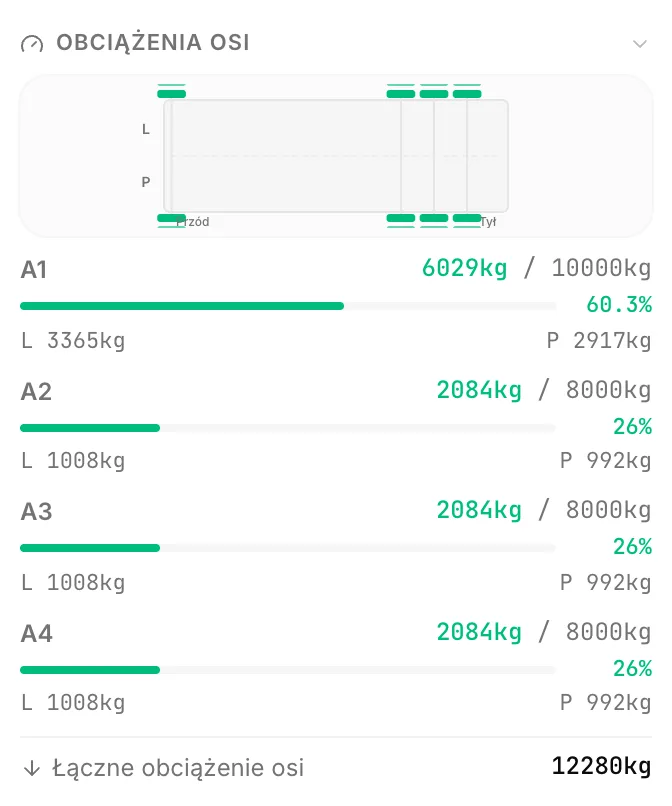Click the A4 axle load progress bar
The height and width of the screenshot is (806, 672).
(288, 670)
